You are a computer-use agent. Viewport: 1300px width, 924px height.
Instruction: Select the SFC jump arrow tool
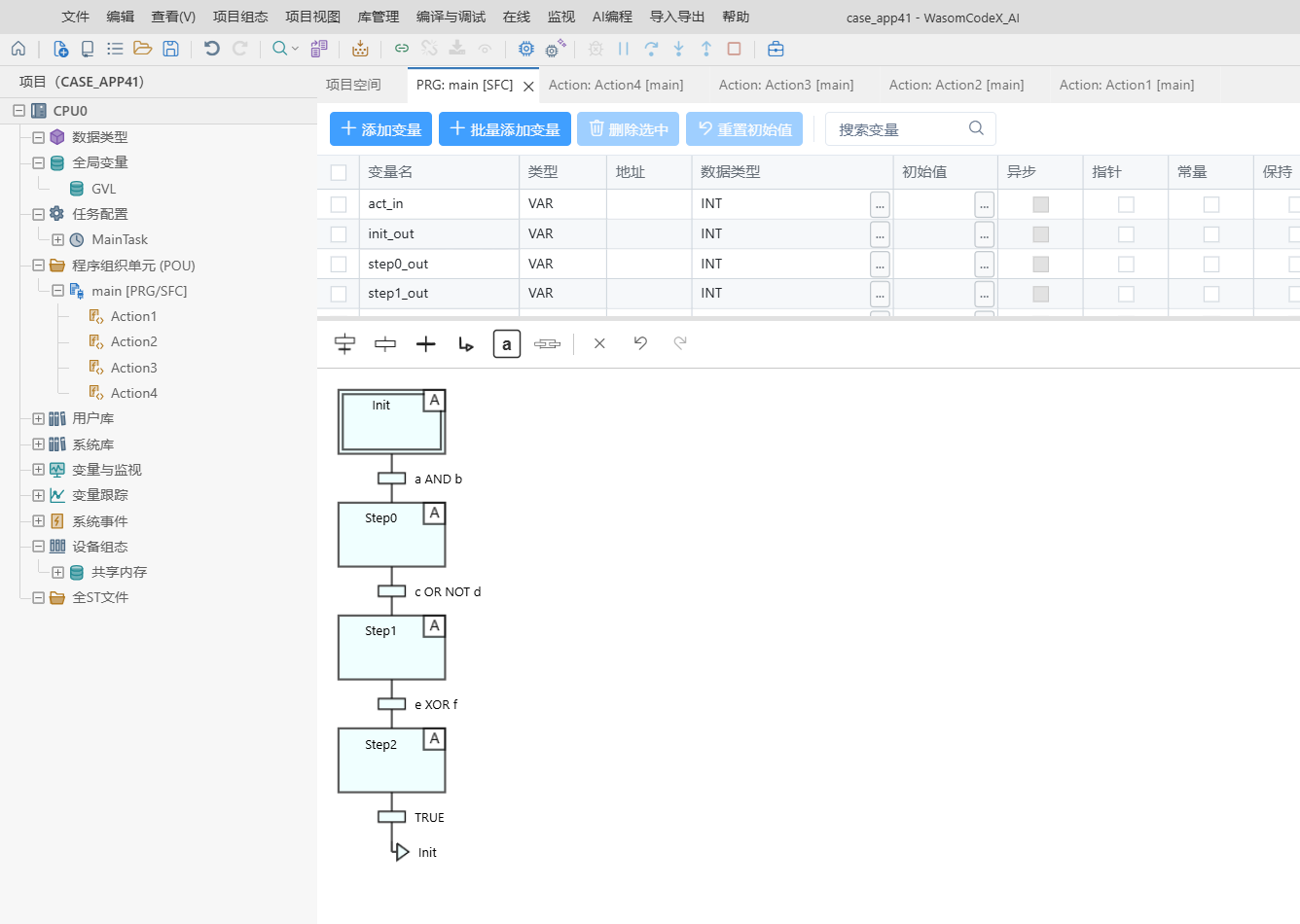click(466, 343)
